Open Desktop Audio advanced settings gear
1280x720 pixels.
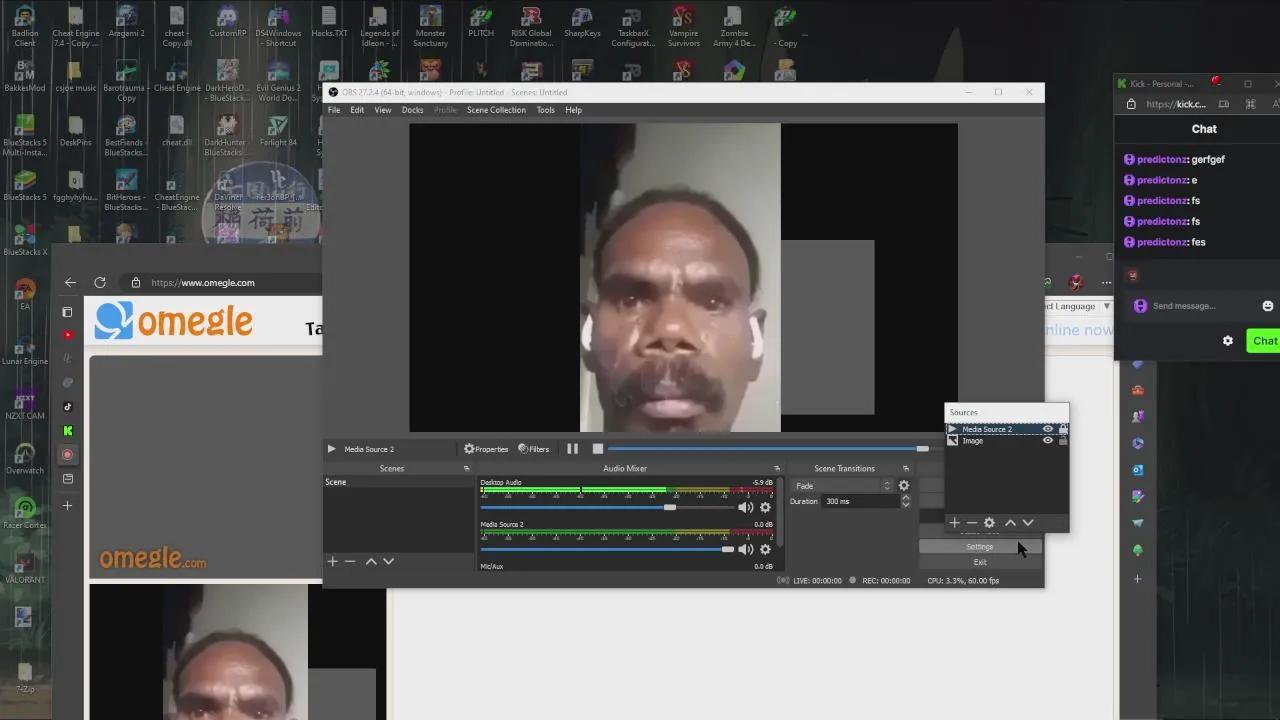point(765,507)
